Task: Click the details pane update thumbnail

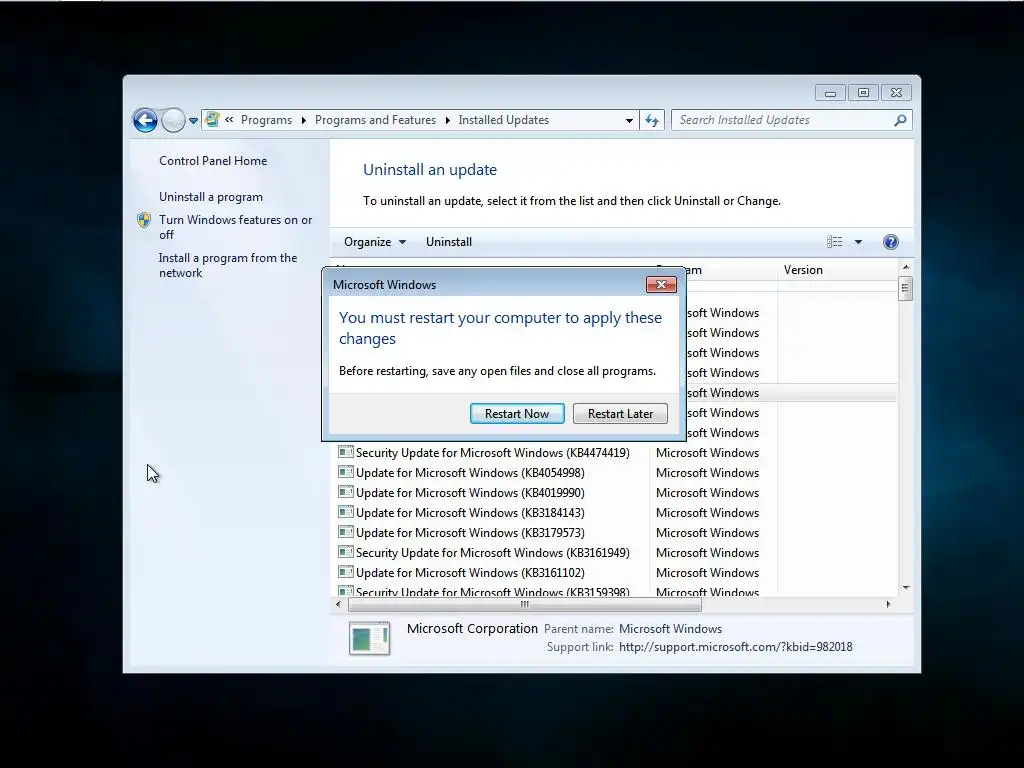Action: [x=370, y=638]
